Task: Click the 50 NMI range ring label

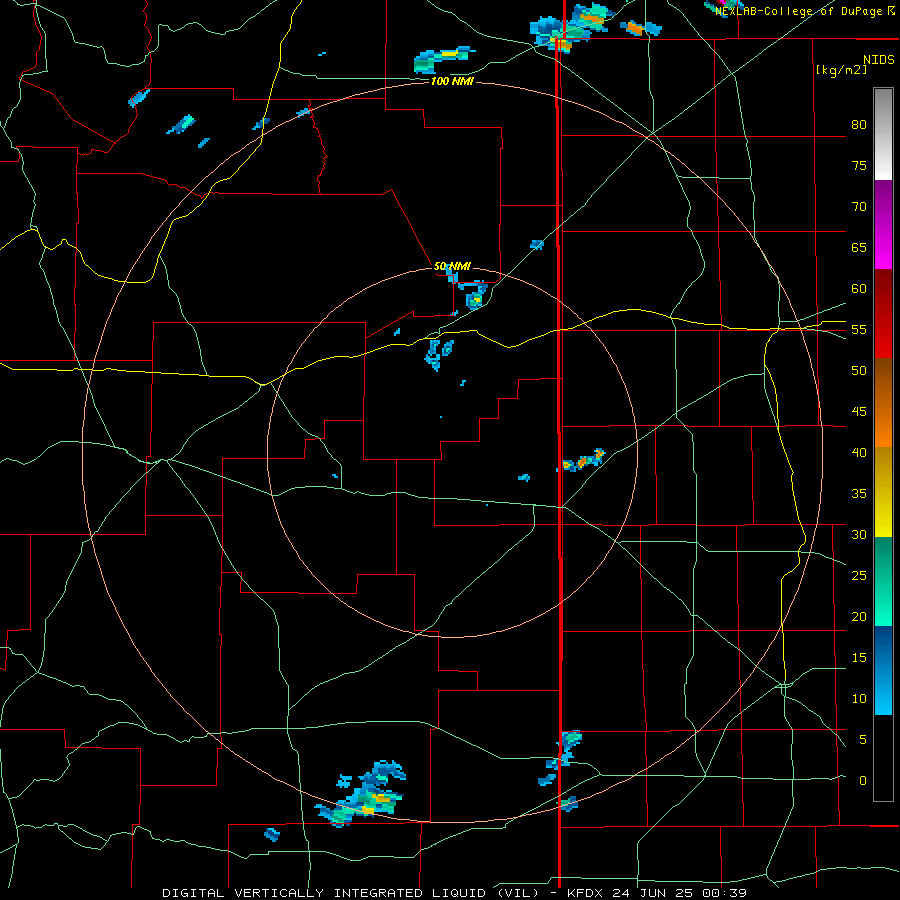Action: (452, 266)
